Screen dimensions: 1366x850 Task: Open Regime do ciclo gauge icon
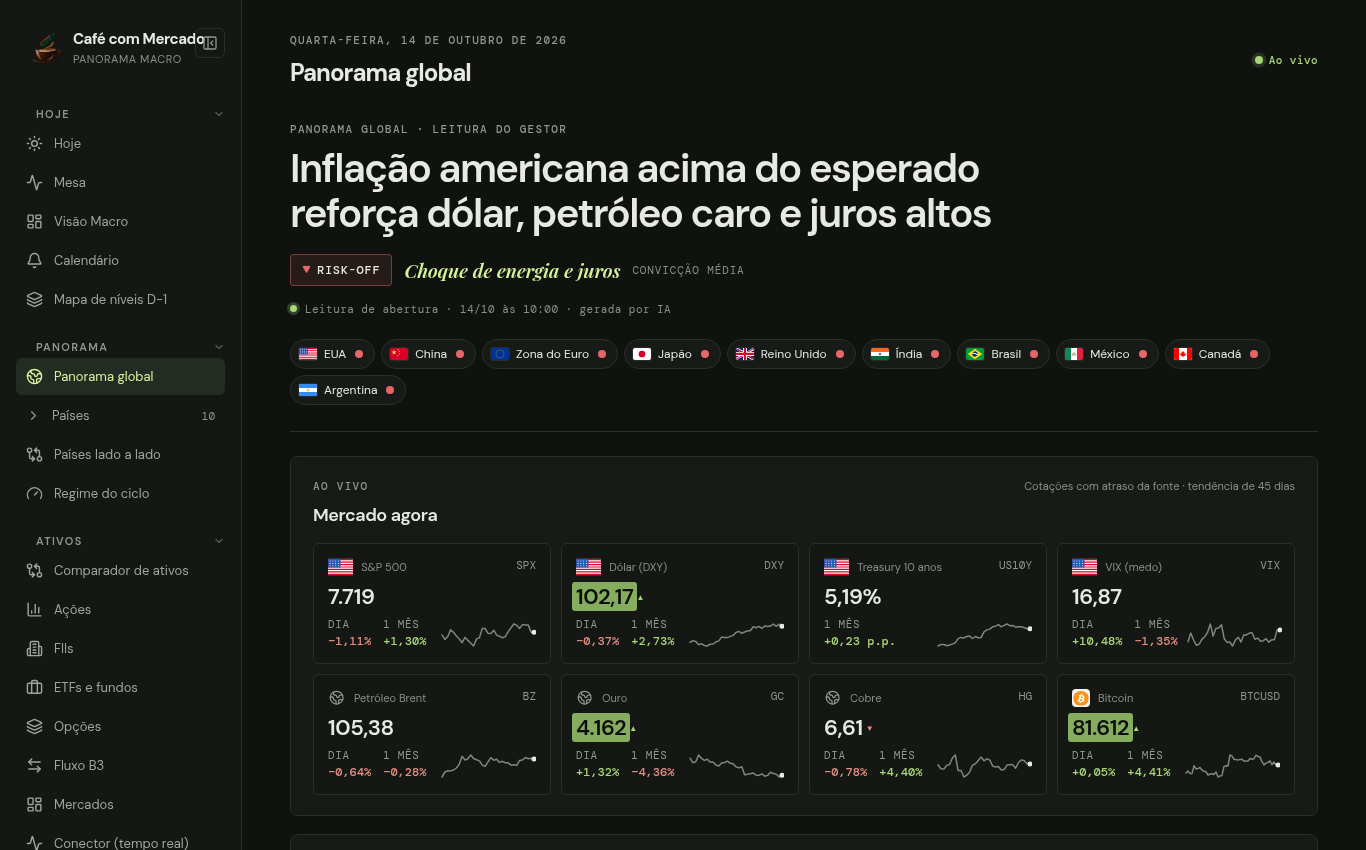tap(35, 494)
